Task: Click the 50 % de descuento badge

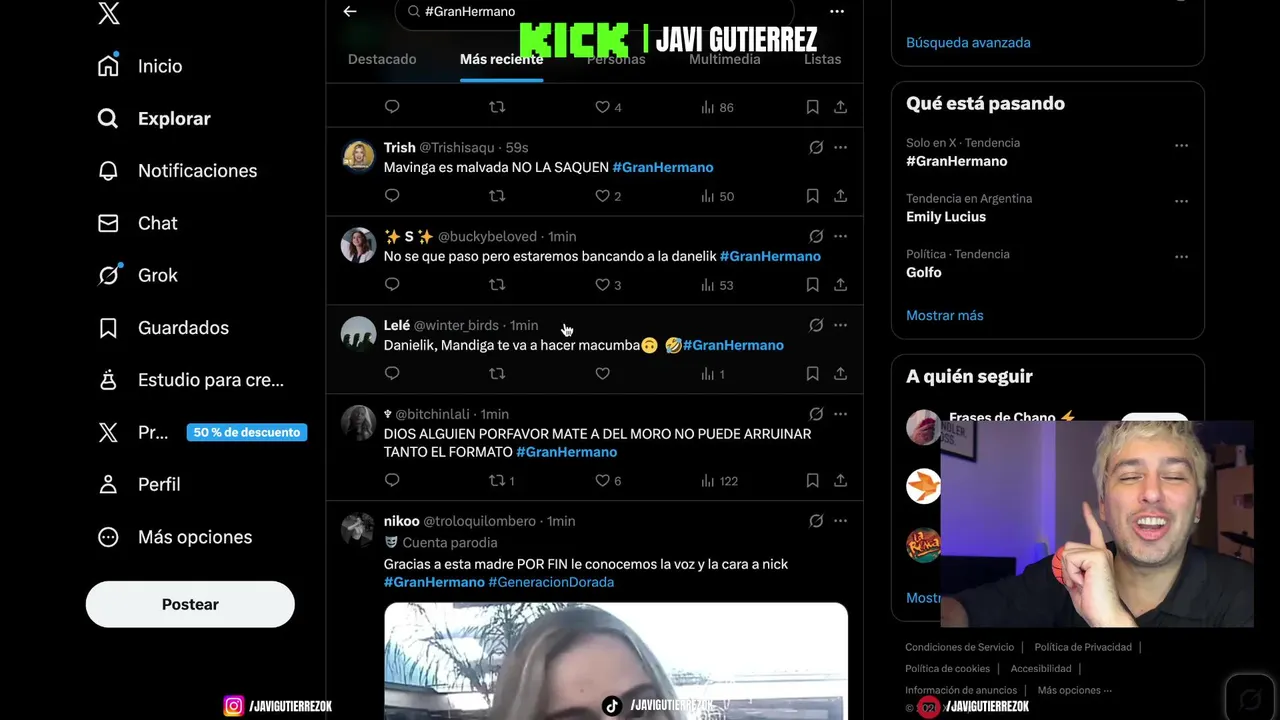Action: coord(247,433)
